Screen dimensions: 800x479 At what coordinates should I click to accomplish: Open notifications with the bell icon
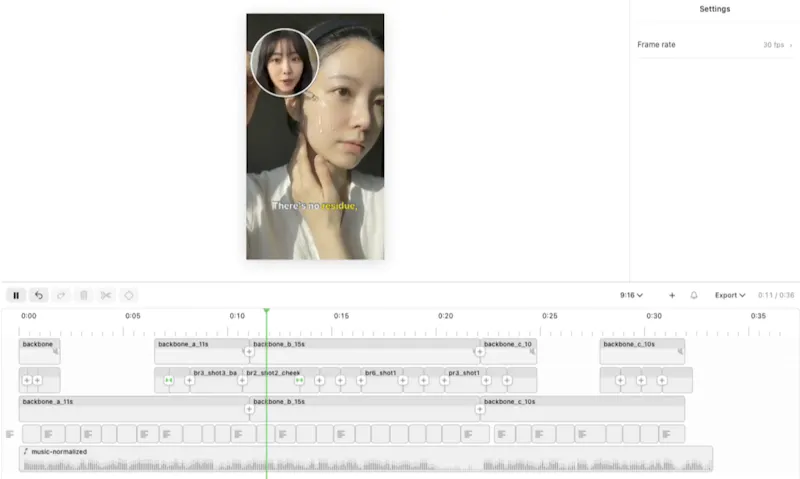(694, 295)
